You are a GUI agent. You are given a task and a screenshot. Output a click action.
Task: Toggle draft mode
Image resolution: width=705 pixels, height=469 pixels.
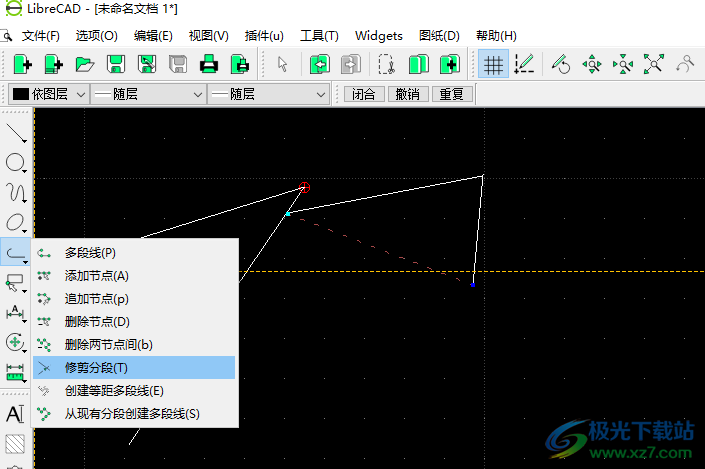click(524, 64)
